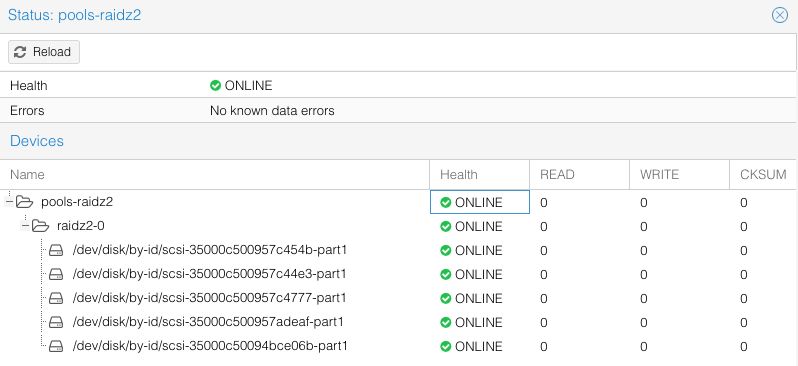Close the Status pools-raidz2 dialog
Viewport: 798px width, 366px height.
pos(779,15)
